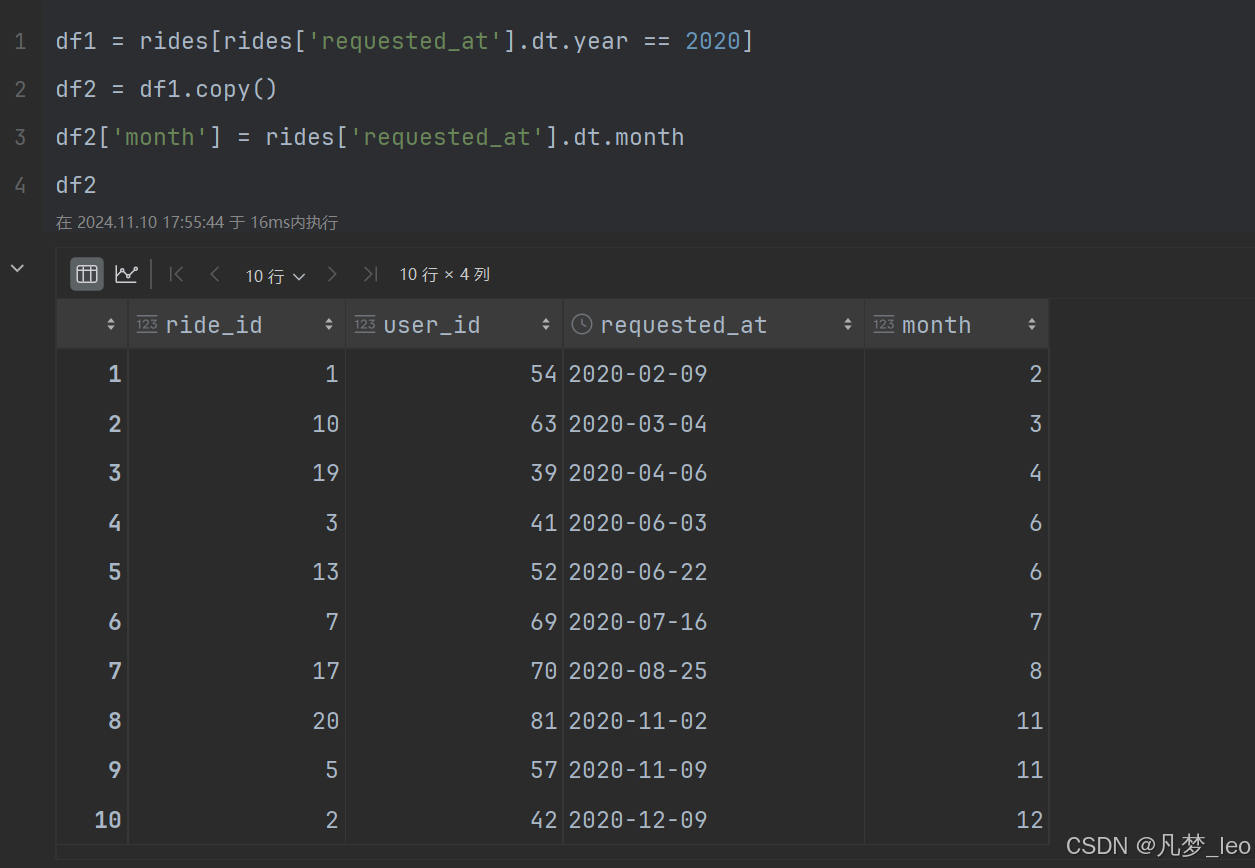This screenshot has width=1255, height=868.
Task: Sort by the requested_at column arrows
Action: click(848, 324)
